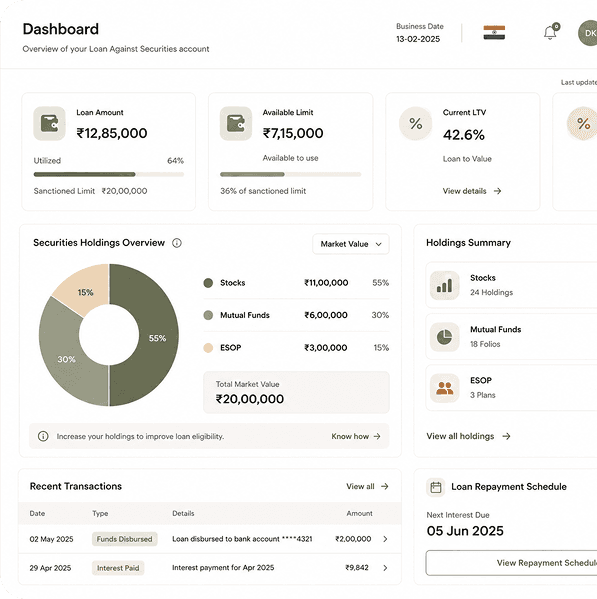Click the 42.6% Current LTV value

[464, 135]
